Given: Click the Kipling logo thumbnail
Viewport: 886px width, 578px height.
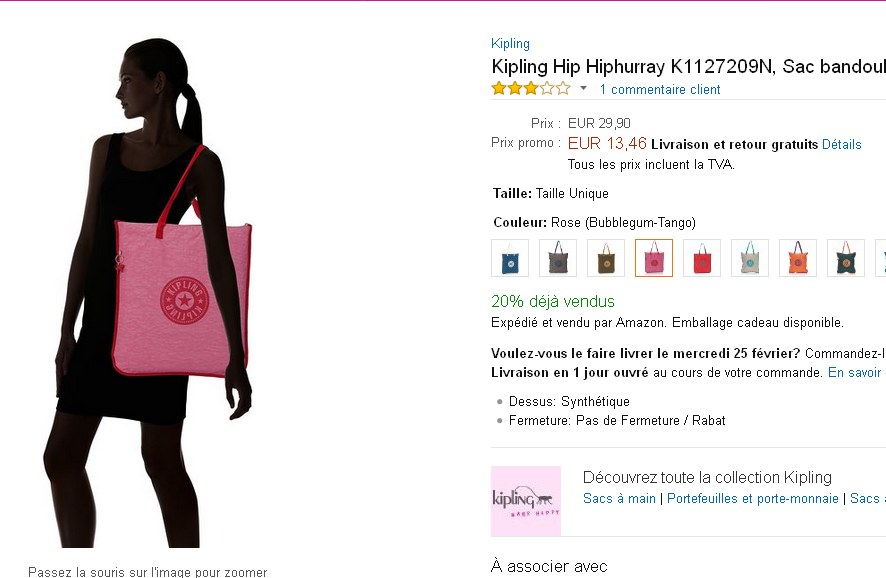Looking at the screenshot, I should pyautogui.click(x=526, y=501).
